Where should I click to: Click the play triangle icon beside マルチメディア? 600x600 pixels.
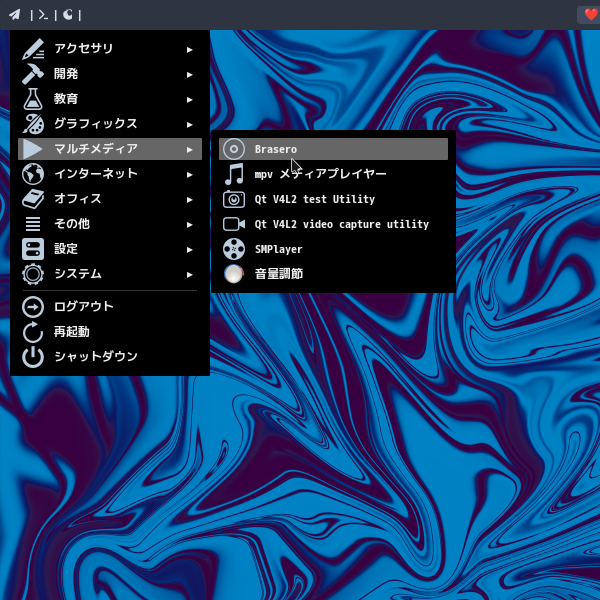pos(33,149)
